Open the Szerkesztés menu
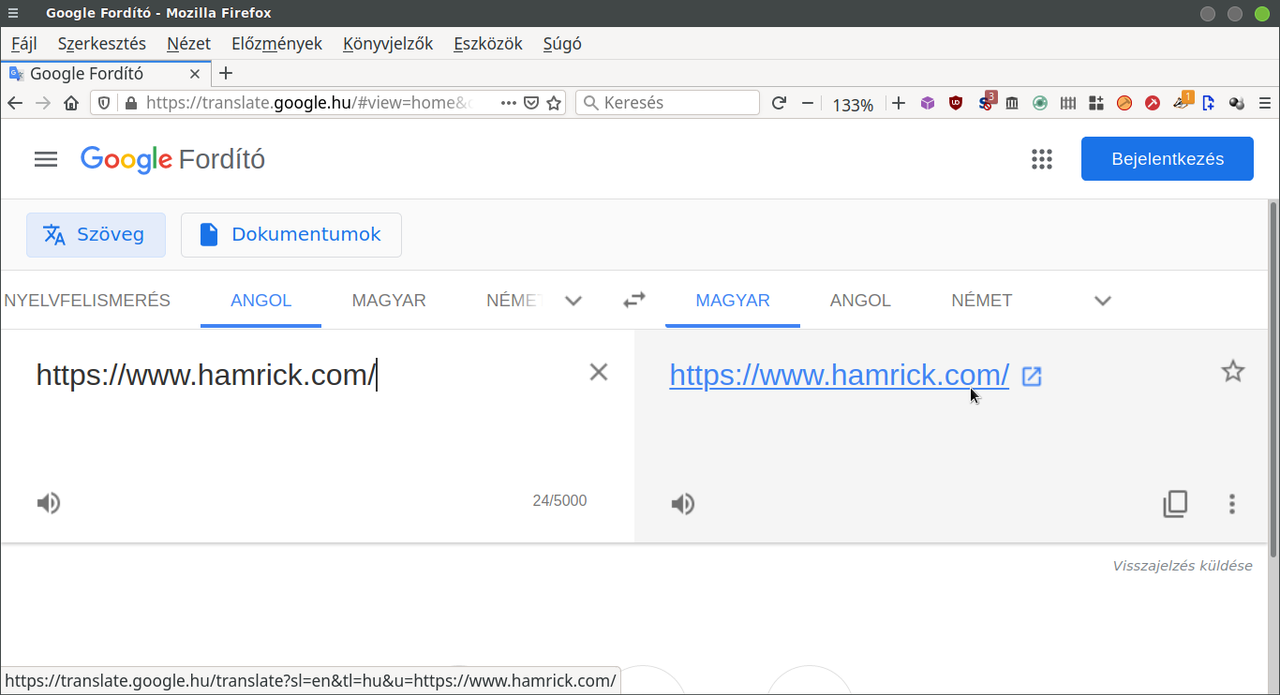1280x695 pixels. [x=102, y=43]
